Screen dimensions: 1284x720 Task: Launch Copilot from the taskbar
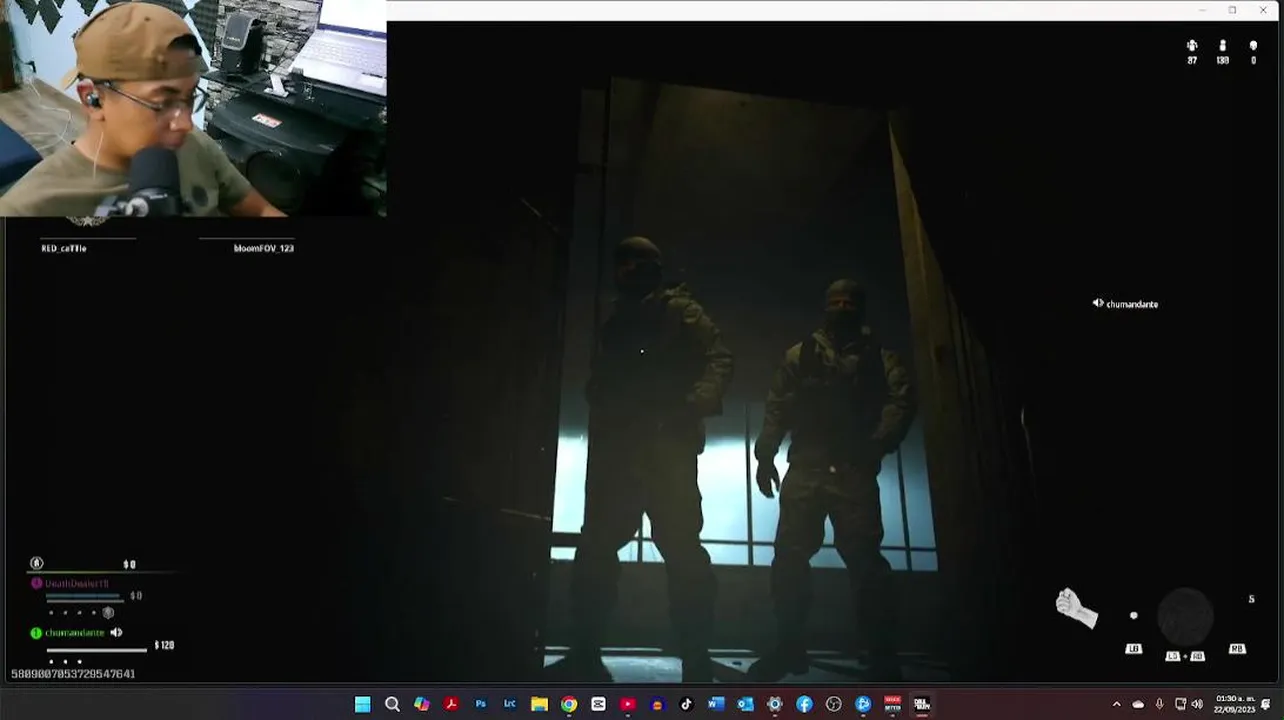pos(422,704)
